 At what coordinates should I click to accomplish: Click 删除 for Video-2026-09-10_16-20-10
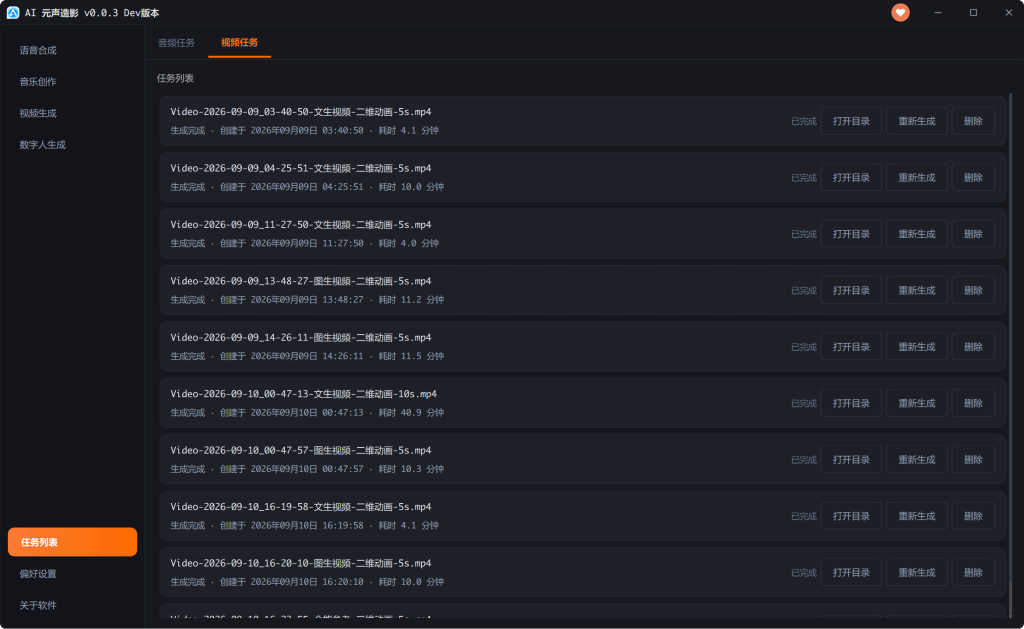coord(973,573)
